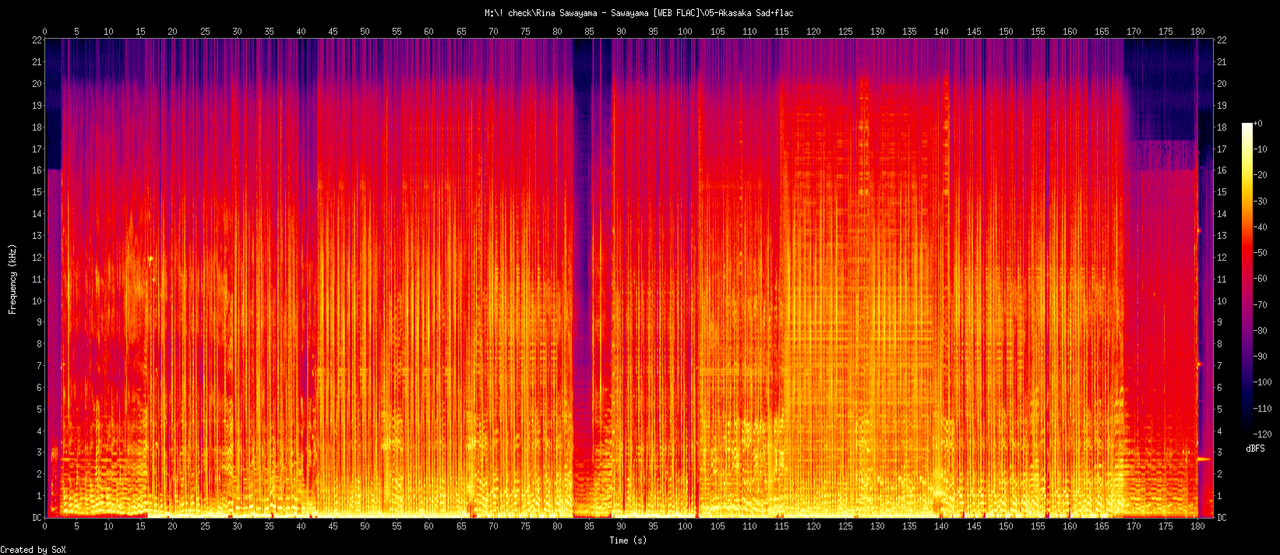Click '22' tick on left frequency axis
The image size is (1280, 555).
point(36,39)
